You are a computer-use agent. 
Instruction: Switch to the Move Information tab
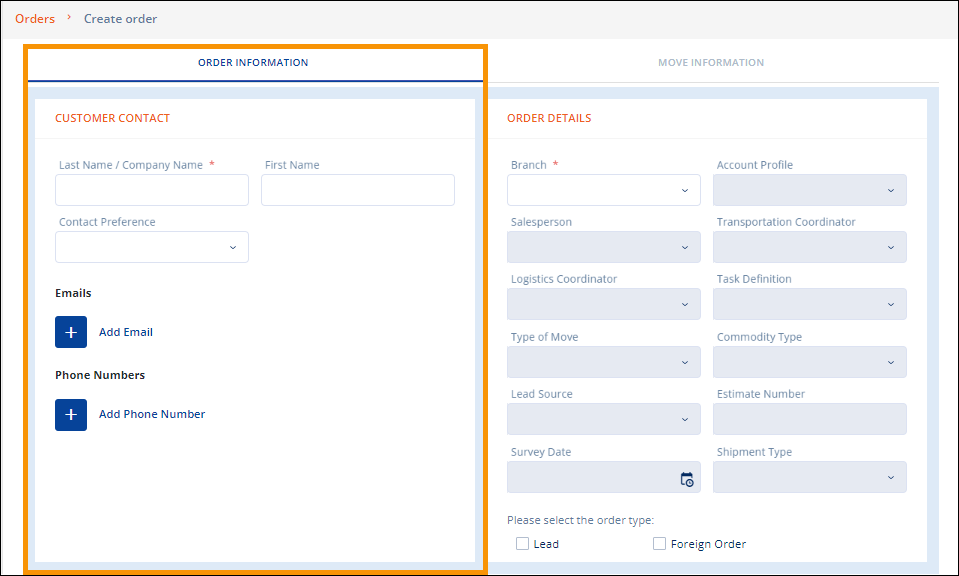pos(711,63)
